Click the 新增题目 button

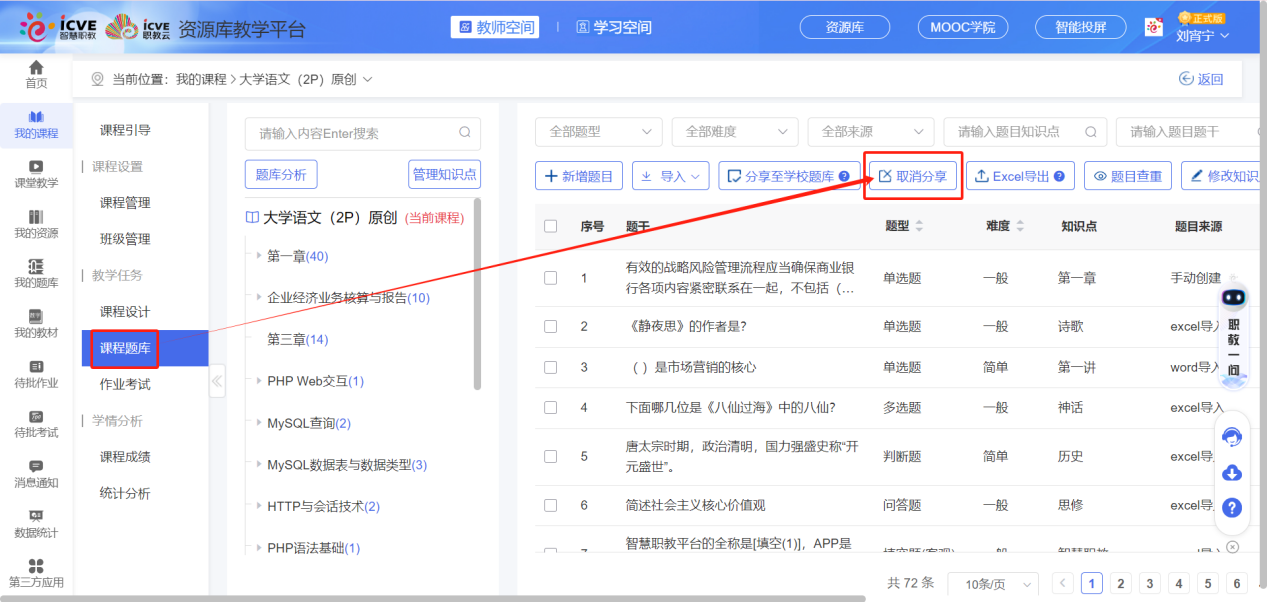pyautogui.click(x=579, y=176)
